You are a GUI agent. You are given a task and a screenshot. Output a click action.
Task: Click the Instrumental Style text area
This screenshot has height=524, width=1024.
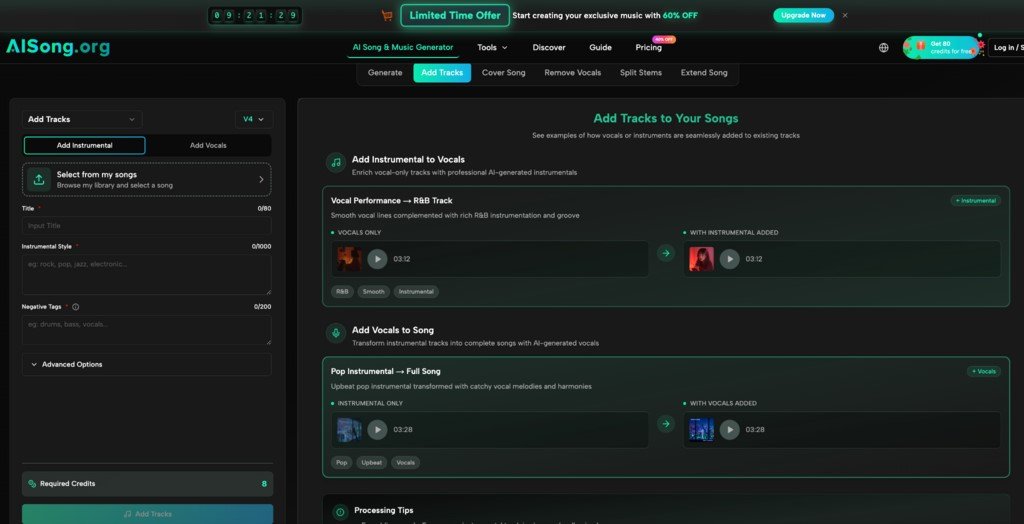[x=146, y=274]
